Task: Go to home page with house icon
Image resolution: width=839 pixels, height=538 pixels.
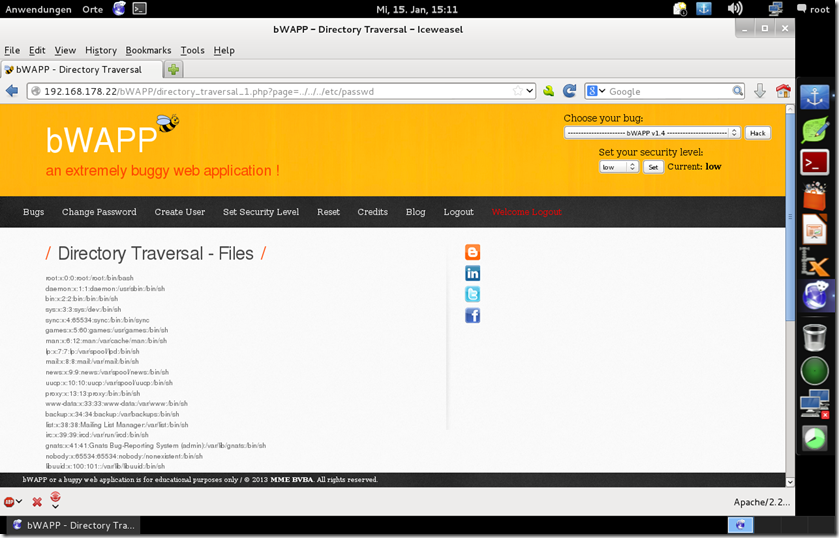Action: (783, 91)
